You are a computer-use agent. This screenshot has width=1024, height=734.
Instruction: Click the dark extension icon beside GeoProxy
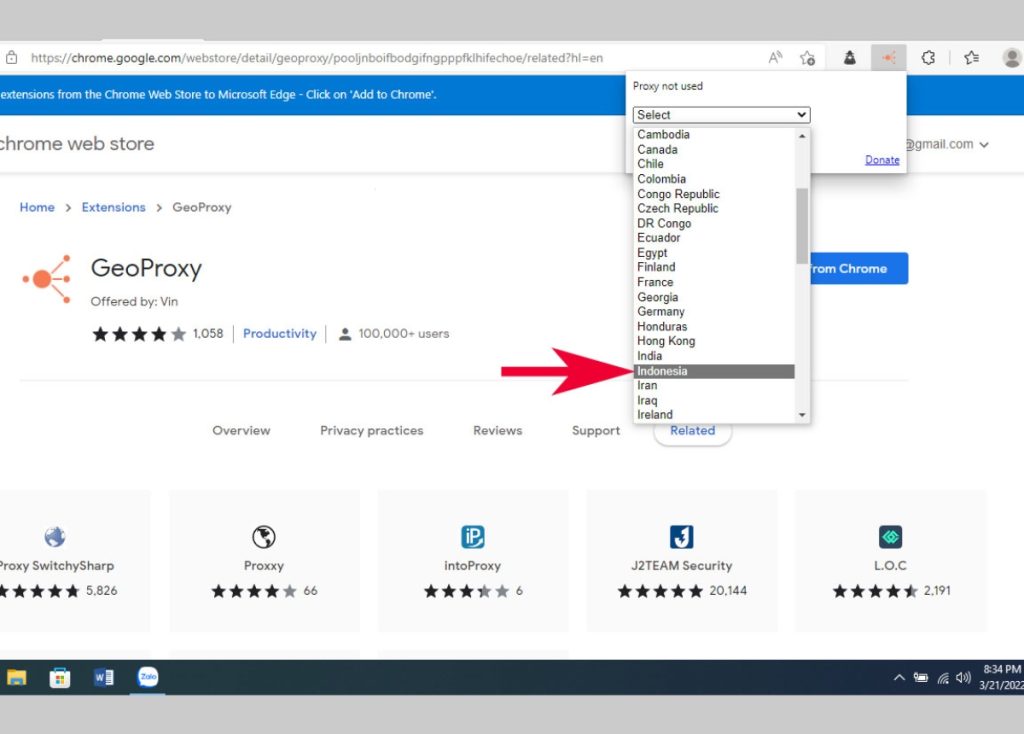click(850, 57)
